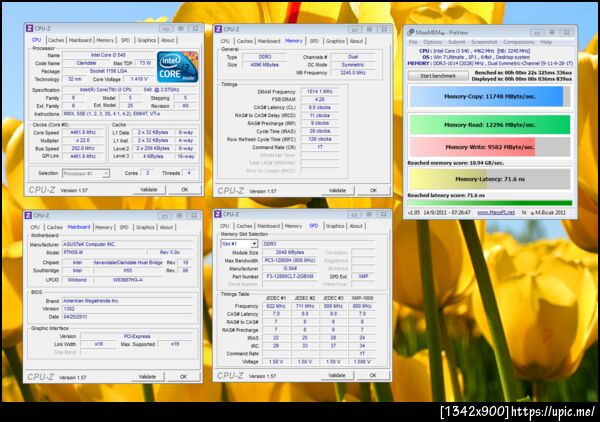The height and width of the screenshot is (422, 600).
Task: Click the 'Reached memory score: 10.94 GB/sec' text
Action: coord(456,163)
